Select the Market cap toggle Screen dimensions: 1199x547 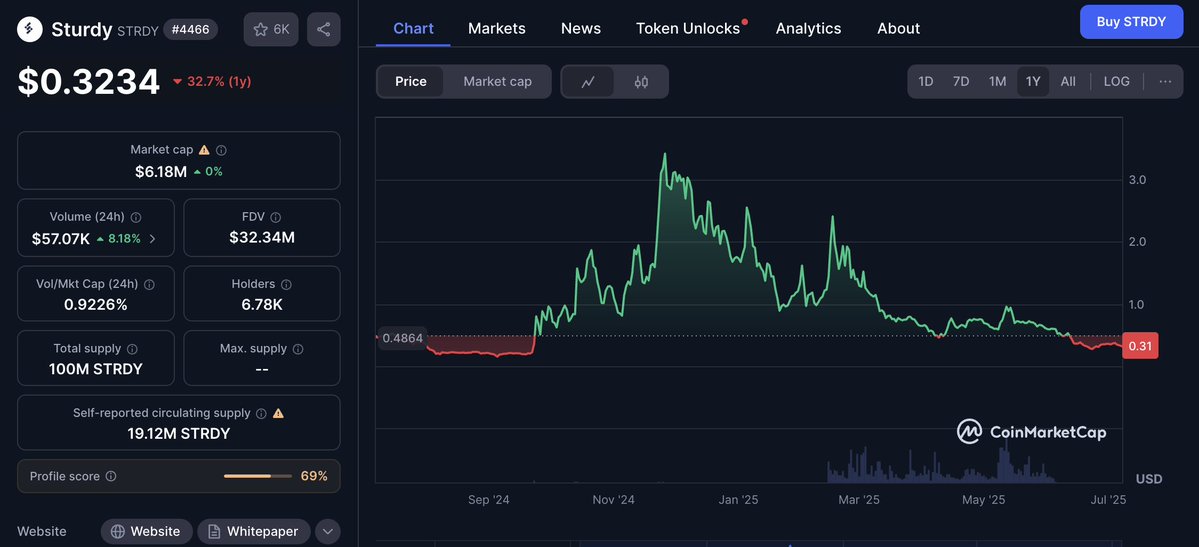[497, 81]
